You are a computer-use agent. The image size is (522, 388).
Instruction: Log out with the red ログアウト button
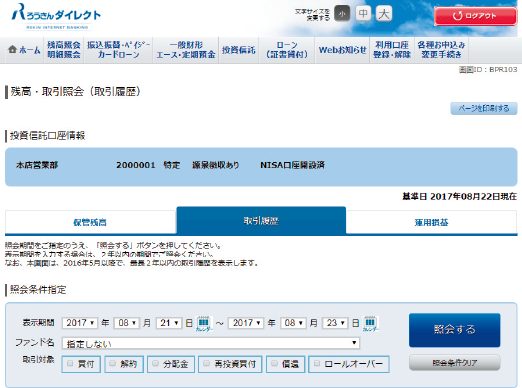[x=475, y=16]
